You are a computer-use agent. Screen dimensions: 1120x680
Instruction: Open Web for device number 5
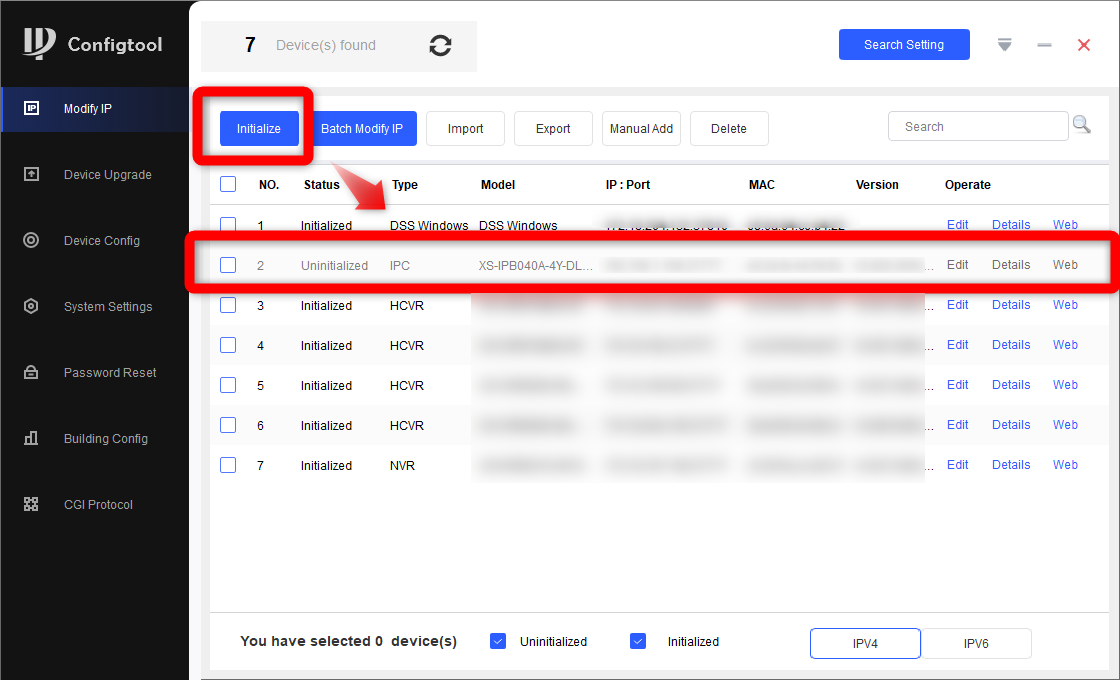click(x=1065, y=384)
